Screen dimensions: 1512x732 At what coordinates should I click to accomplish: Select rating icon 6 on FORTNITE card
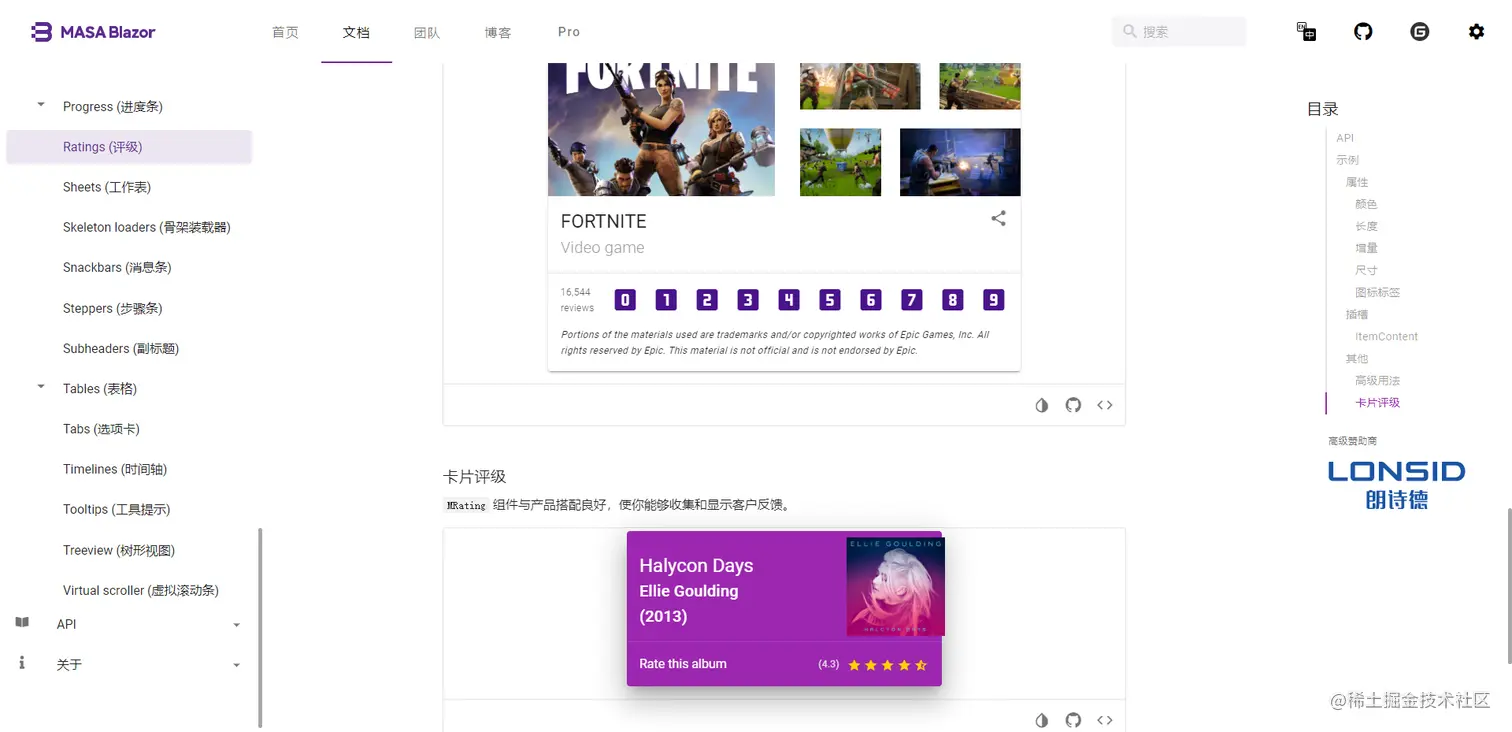pyautogui.click(x=871, y=300)
